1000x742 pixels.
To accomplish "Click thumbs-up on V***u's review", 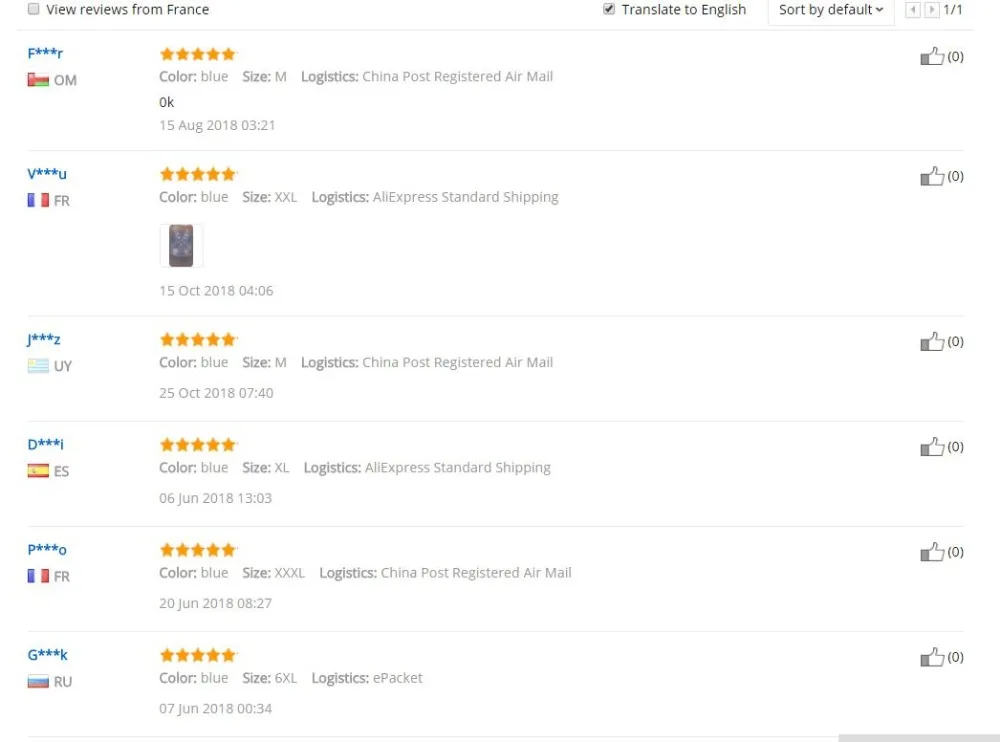I will [932, 176].
